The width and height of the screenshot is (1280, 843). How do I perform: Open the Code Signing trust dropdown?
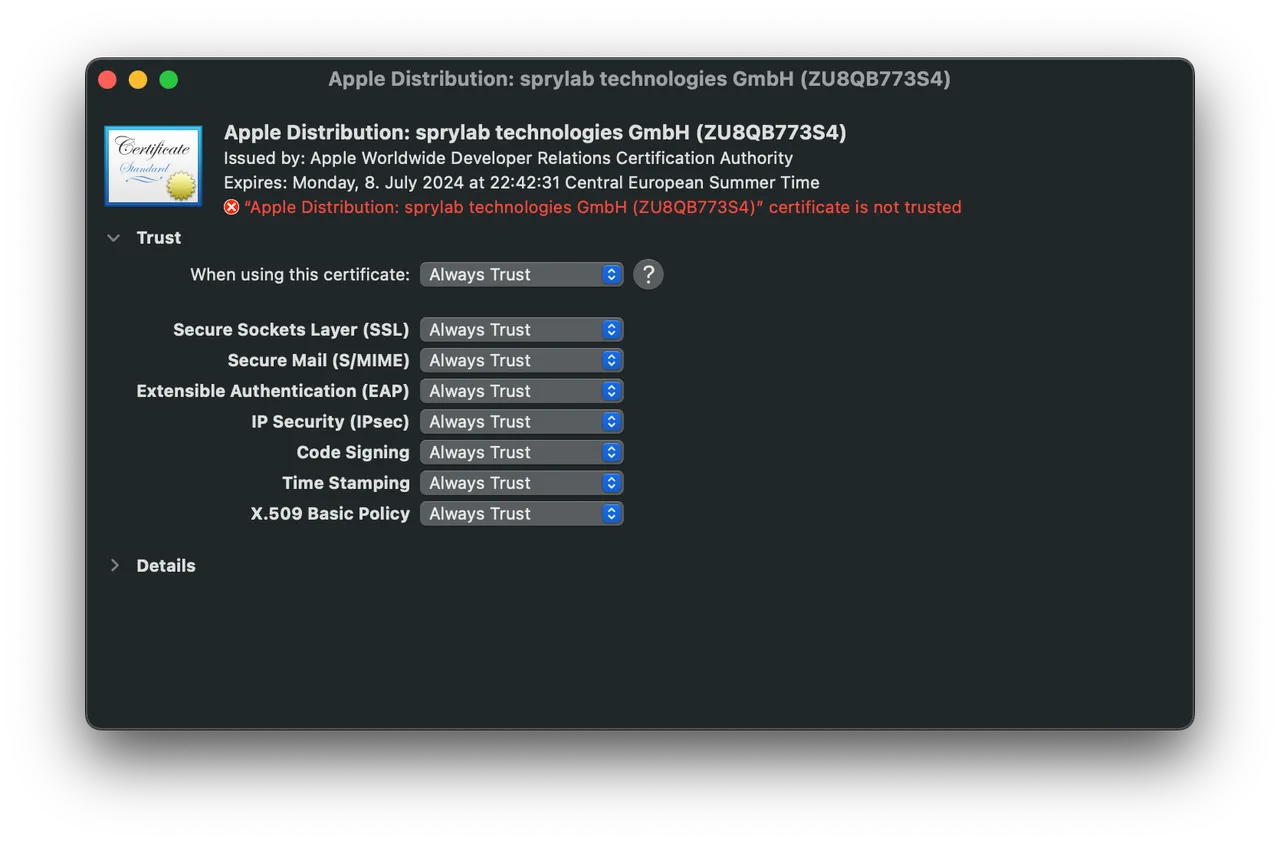521,452
